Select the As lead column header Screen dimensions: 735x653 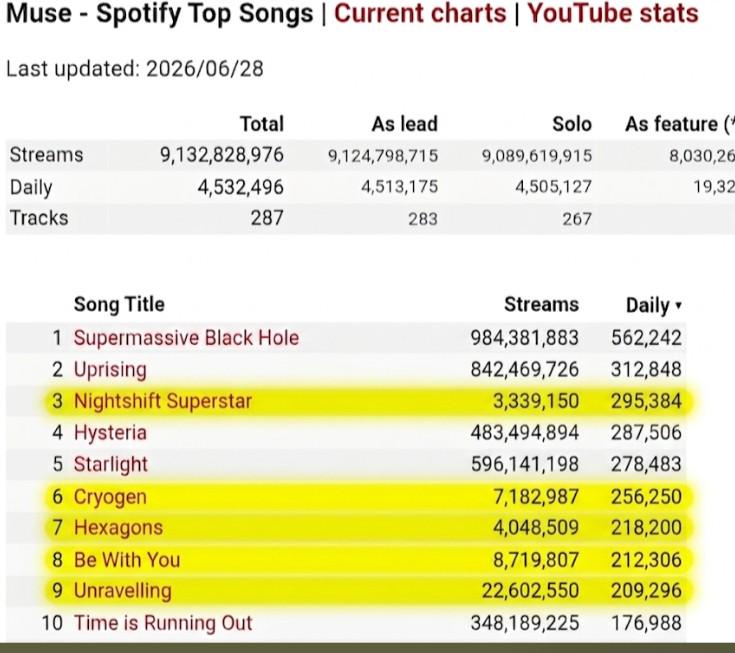[405, 124]
